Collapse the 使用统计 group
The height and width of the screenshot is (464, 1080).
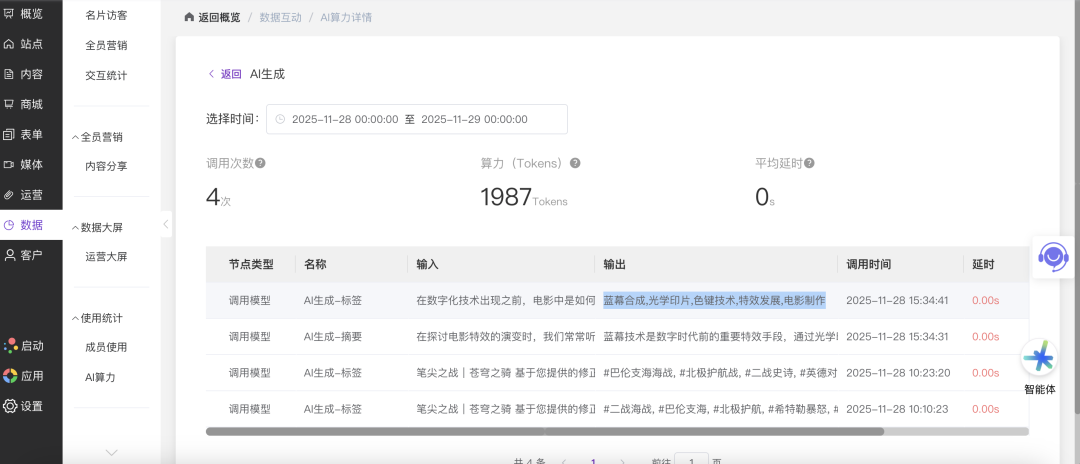(x=76, y=318)
